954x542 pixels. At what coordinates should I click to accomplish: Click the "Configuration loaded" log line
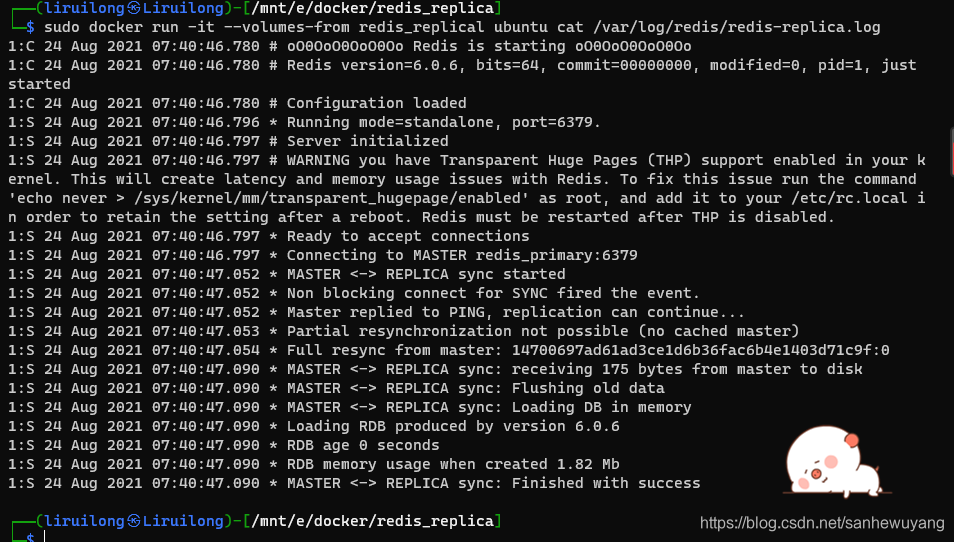pos(376,103)
